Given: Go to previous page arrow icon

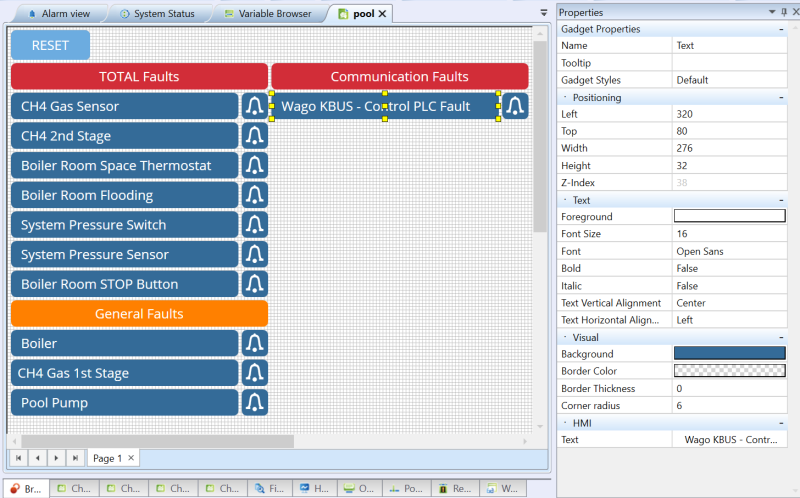Looking at the screenshot, I should click(x=37, y=458).
